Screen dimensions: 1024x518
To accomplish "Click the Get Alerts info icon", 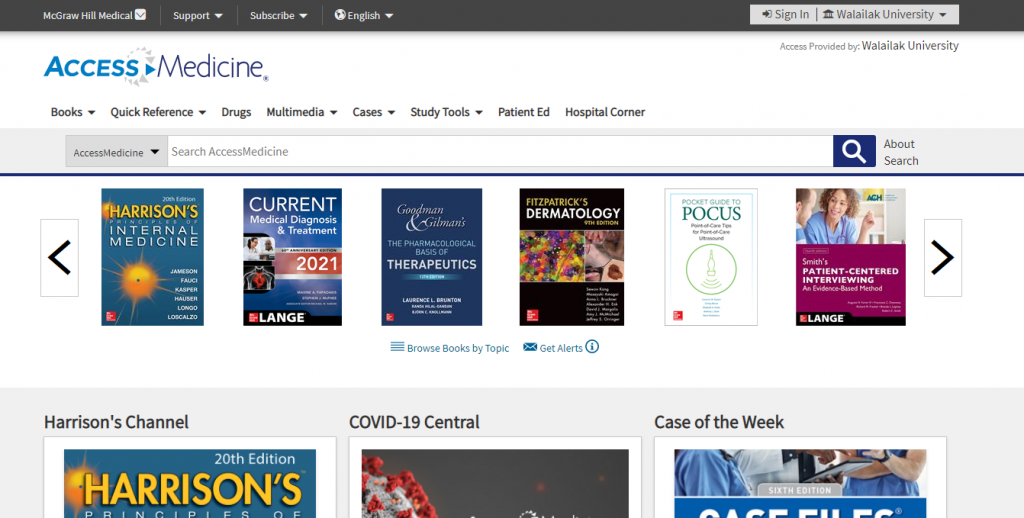I will pos(592,347).
